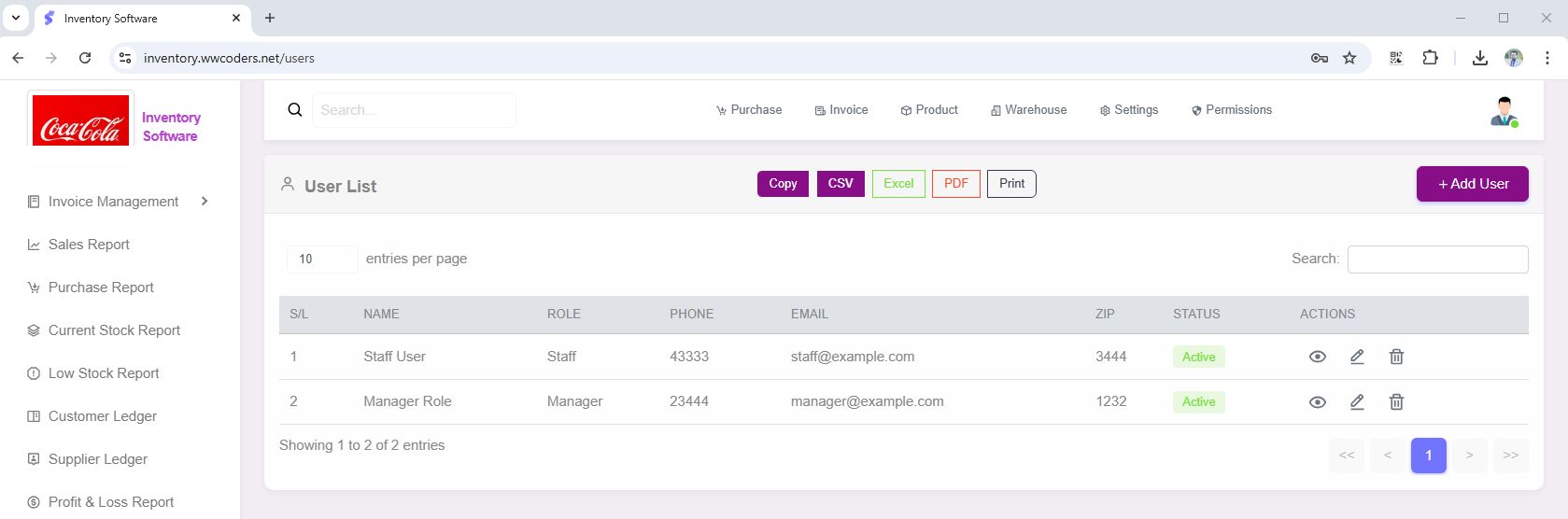
Task: Open the browser Extensions puzzle icon
Action: click(x=1430, y=58)
